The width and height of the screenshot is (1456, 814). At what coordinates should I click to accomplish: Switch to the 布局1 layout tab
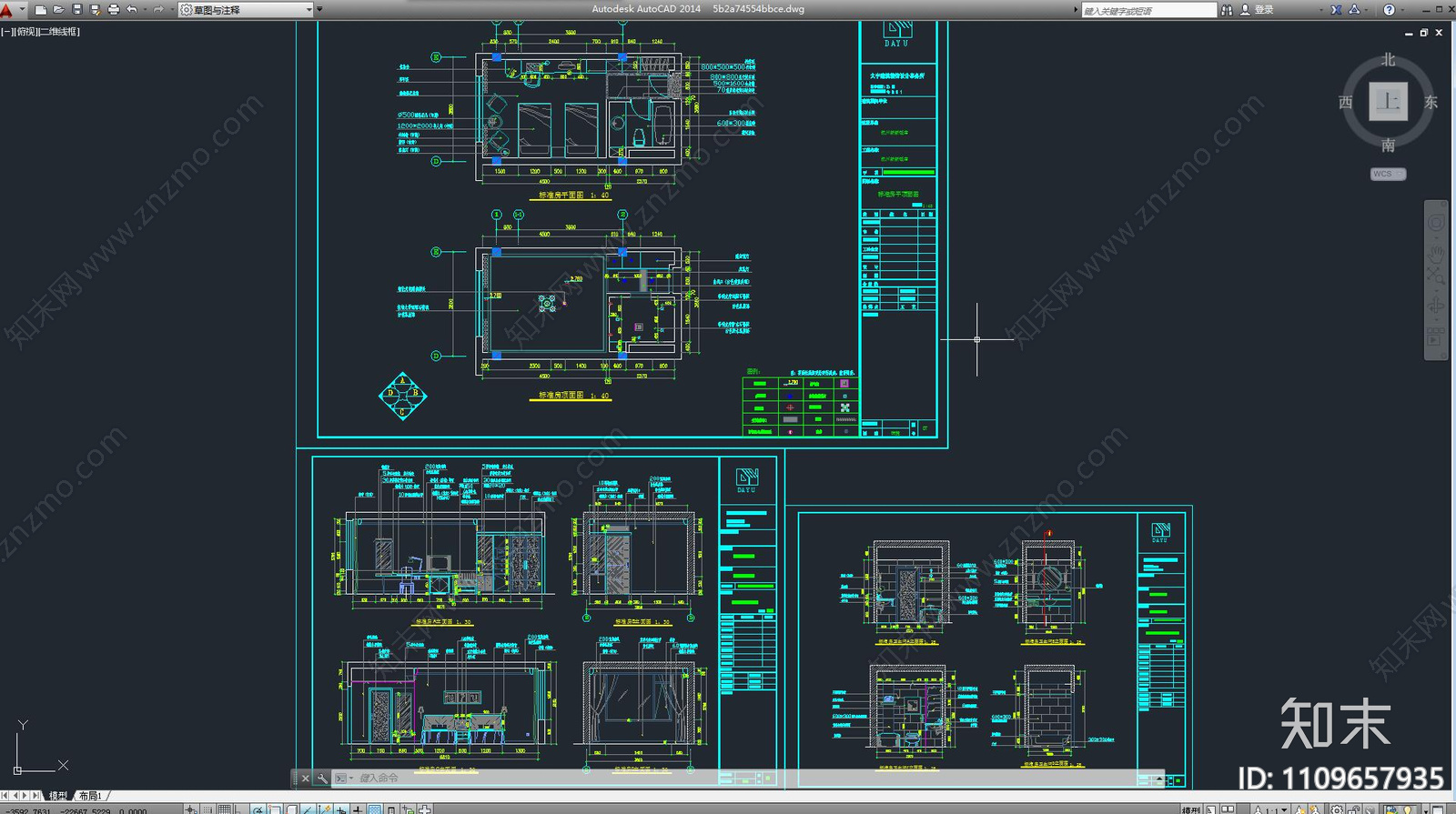(90, 796)
